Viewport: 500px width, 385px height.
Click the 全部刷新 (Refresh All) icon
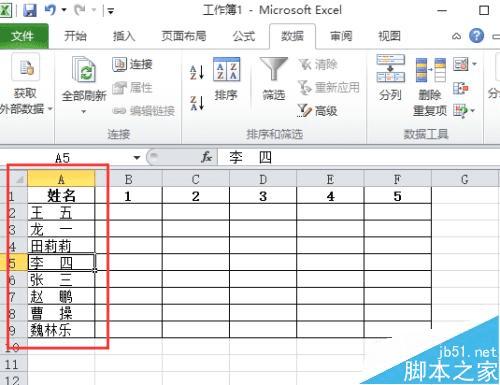tap(84, 70)
